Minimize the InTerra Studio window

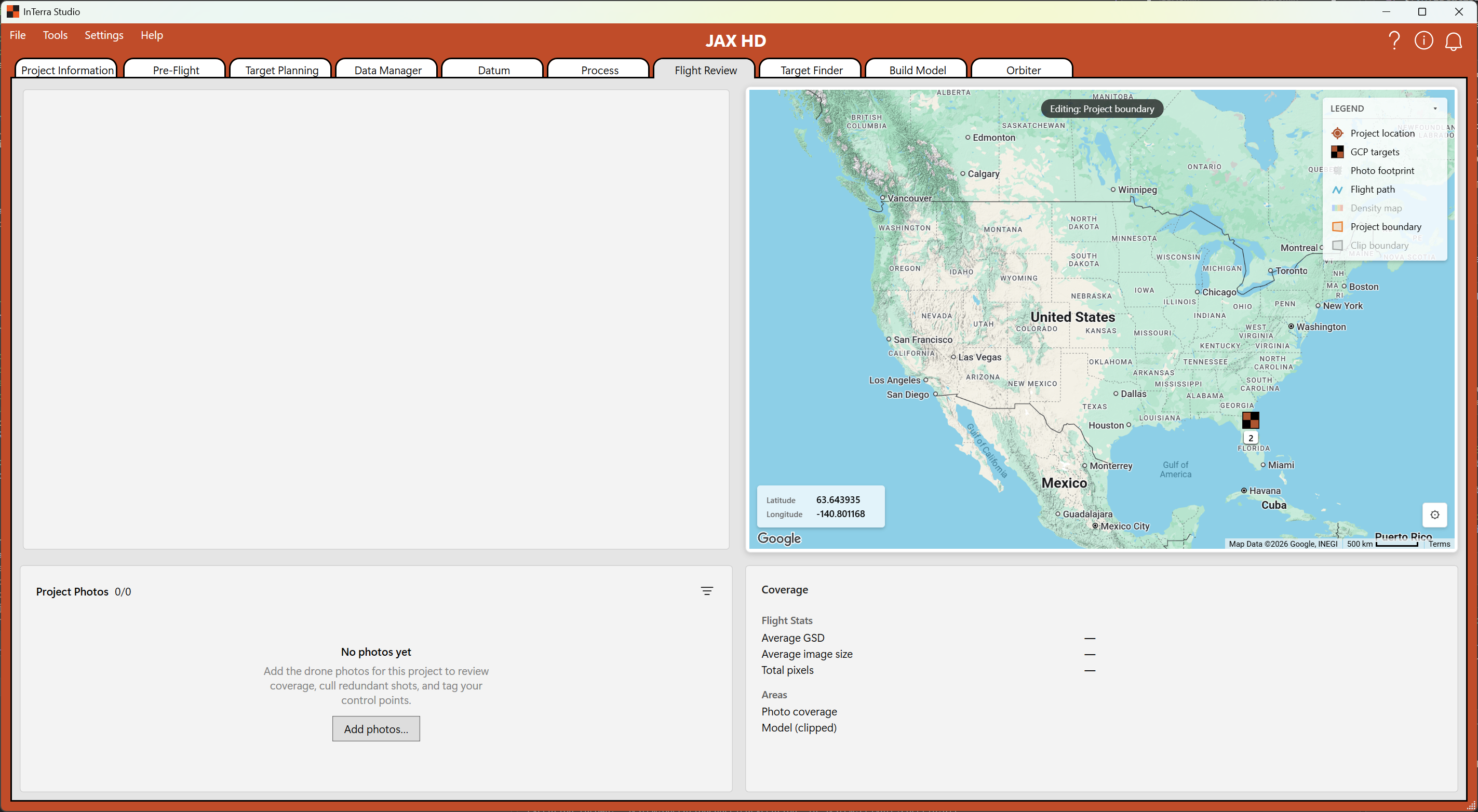coord(1386,11)
